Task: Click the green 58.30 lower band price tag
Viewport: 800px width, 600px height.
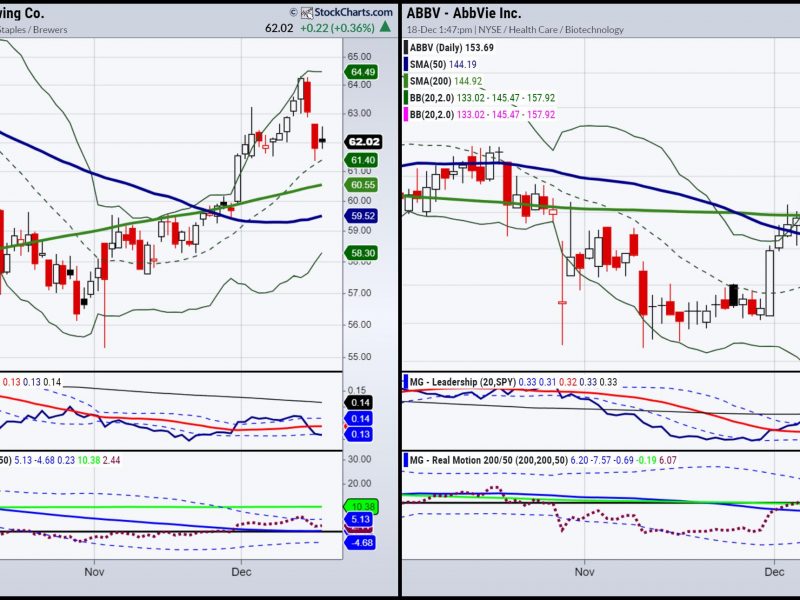Action: point(362,253)
